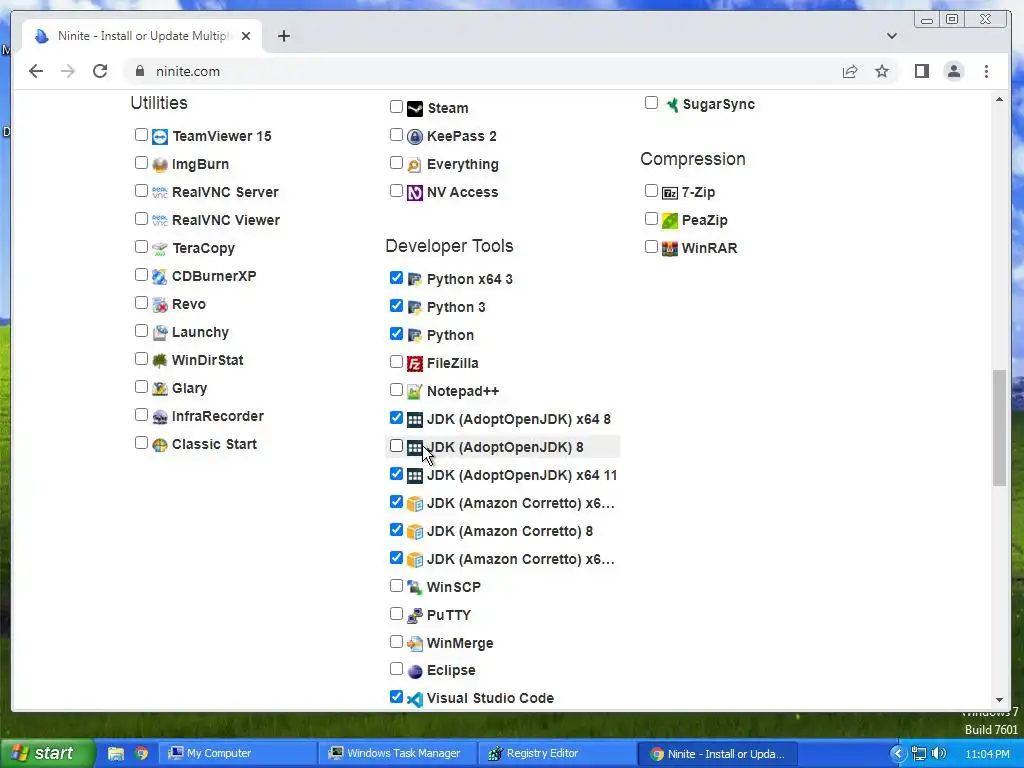Image resolution: width=1024 pixels, height=768 pixels.
Task: Switch to Registry Editor taskbar item
Action: tap(556, 754)
